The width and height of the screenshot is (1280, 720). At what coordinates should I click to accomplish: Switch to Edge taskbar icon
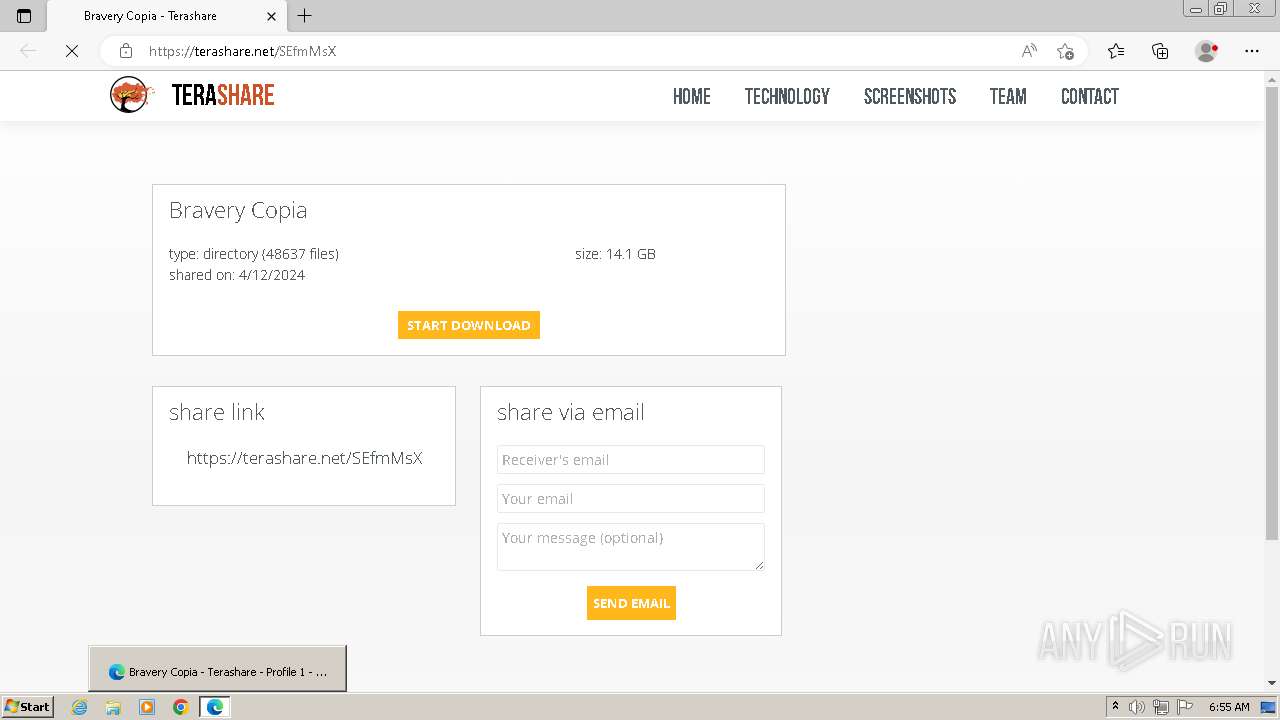(x=215, y=707)
